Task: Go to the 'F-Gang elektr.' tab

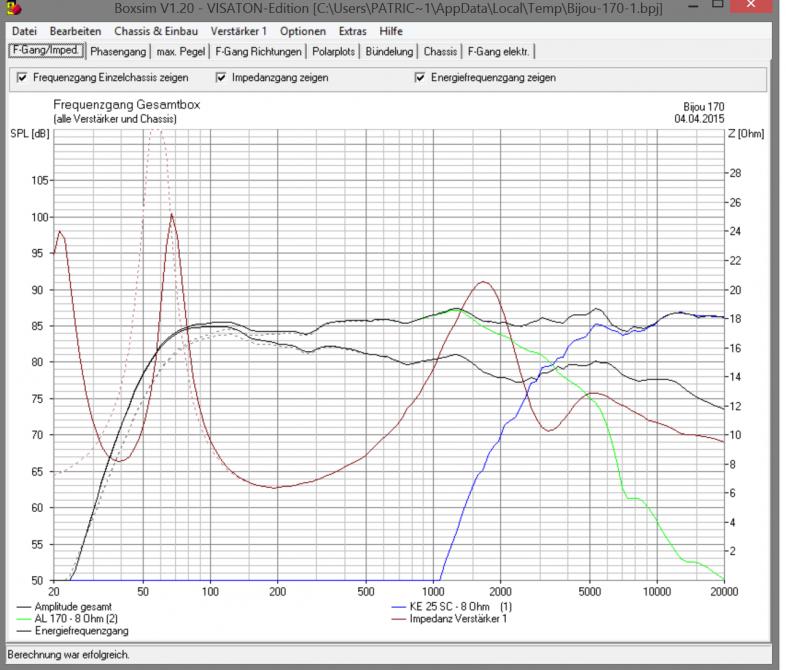Action: 499,50
